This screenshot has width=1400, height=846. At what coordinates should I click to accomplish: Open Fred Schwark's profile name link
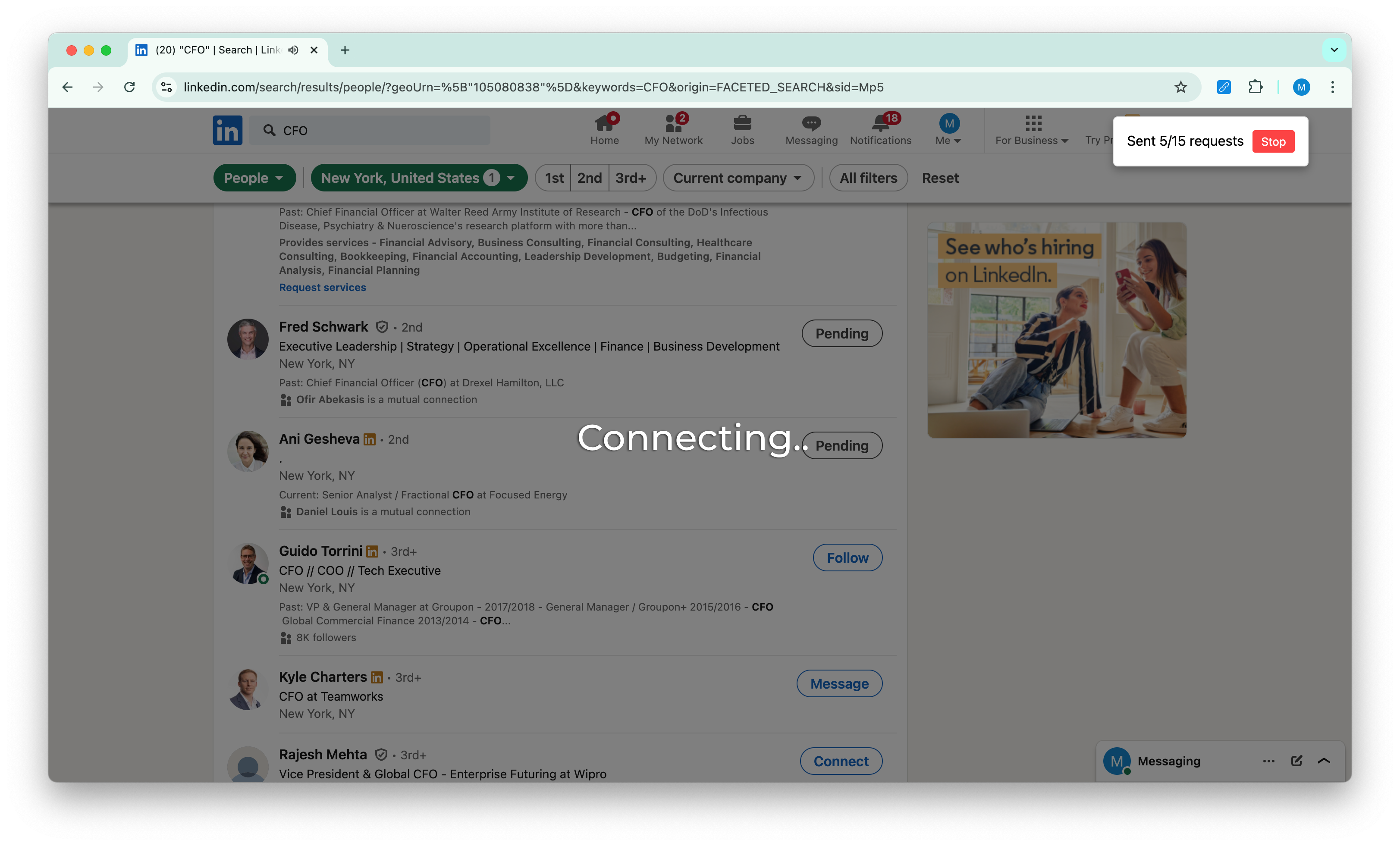click(x=323, y=327)
